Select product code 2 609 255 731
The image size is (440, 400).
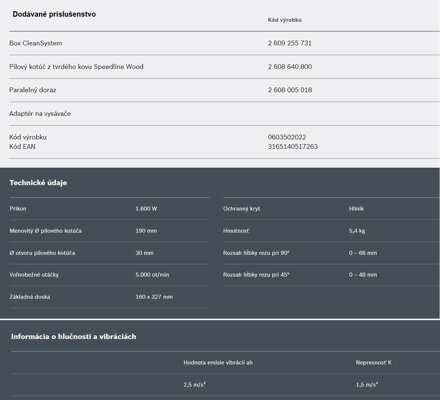point(290,43)
